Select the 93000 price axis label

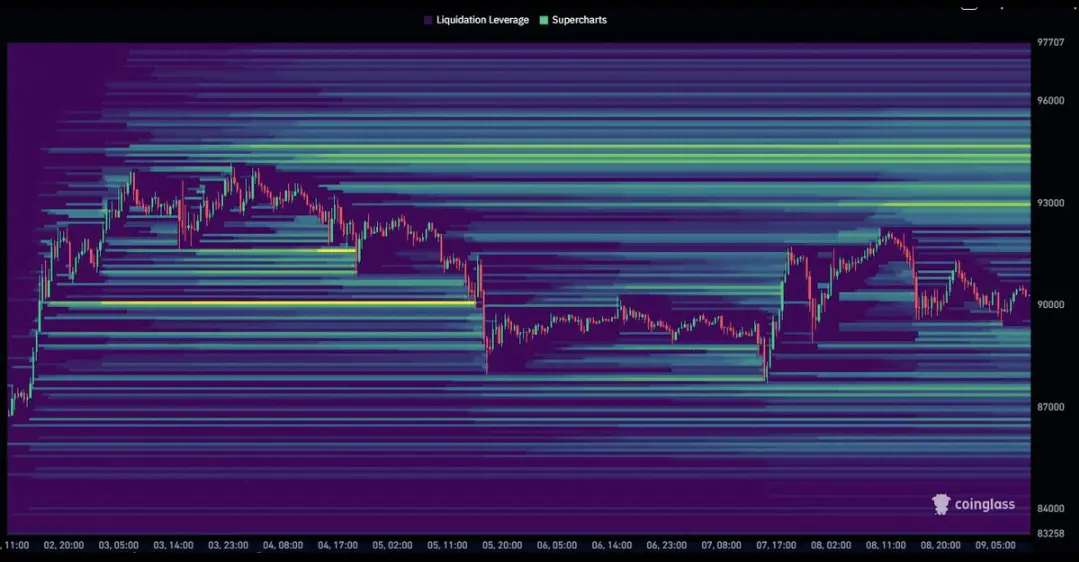[x=1051, y=203]
